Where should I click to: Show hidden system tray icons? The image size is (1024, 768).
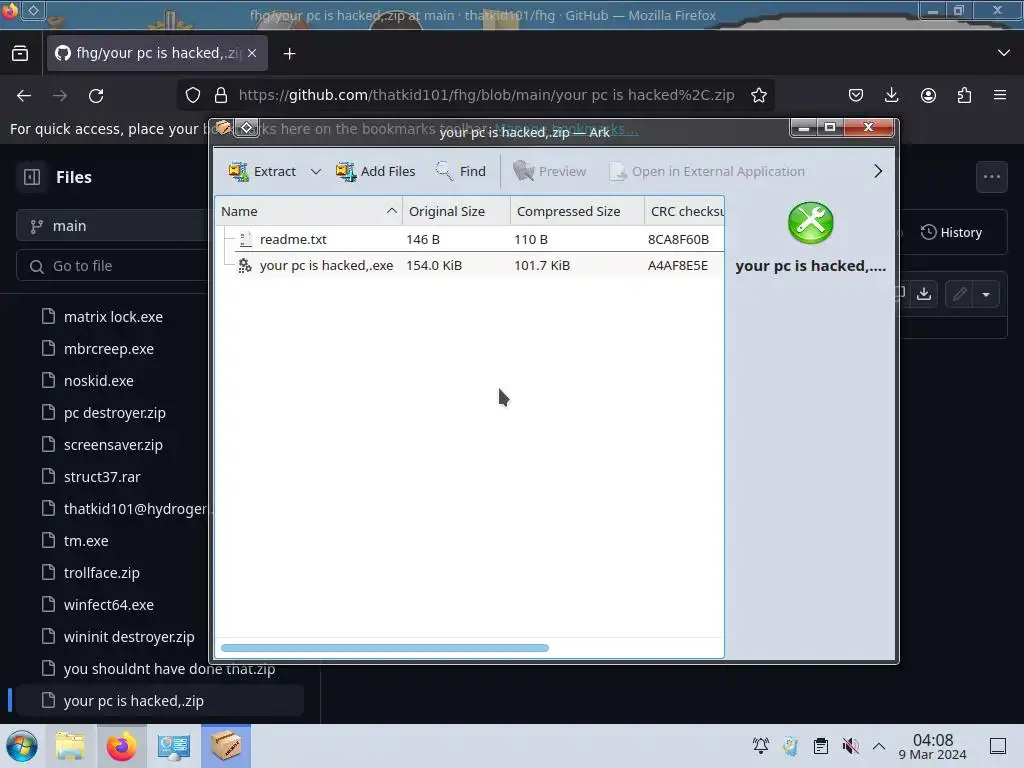(x=879, y=746)
